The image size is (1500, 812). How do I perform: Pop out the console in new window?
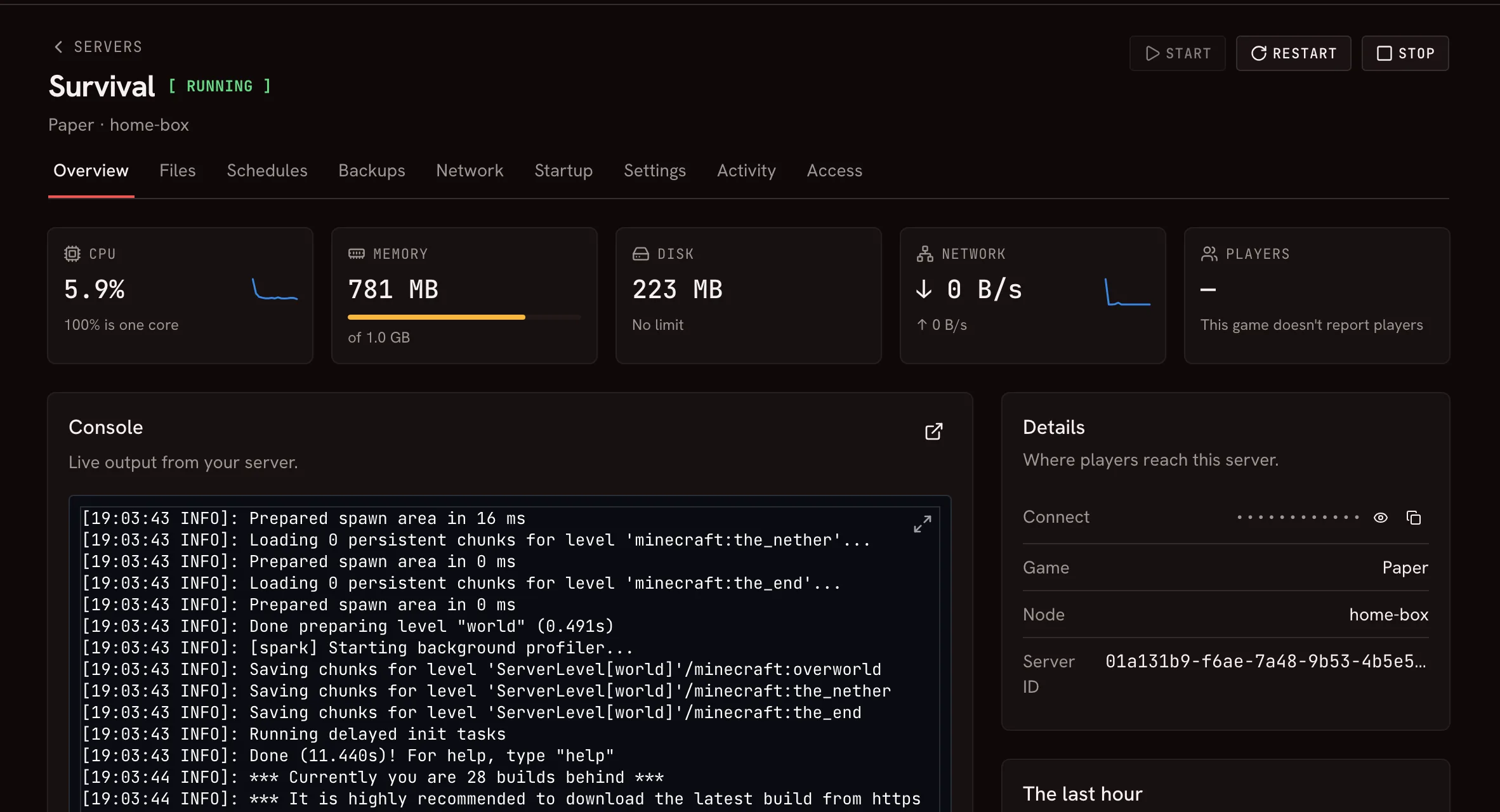(933, 432)
